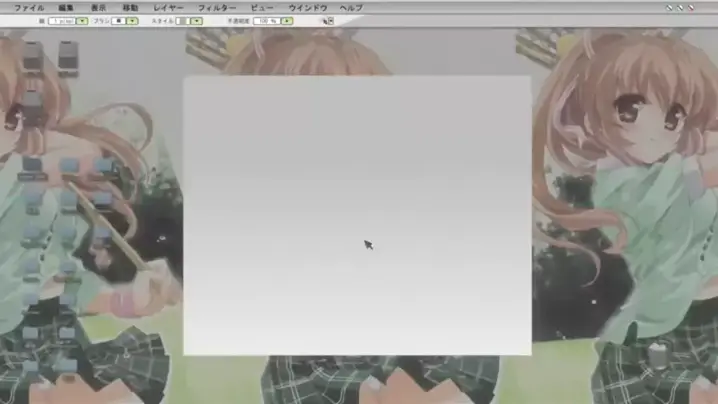Open the ウインドウ menu
This screenshot has height=404, width=718.
tap(307, 7)
